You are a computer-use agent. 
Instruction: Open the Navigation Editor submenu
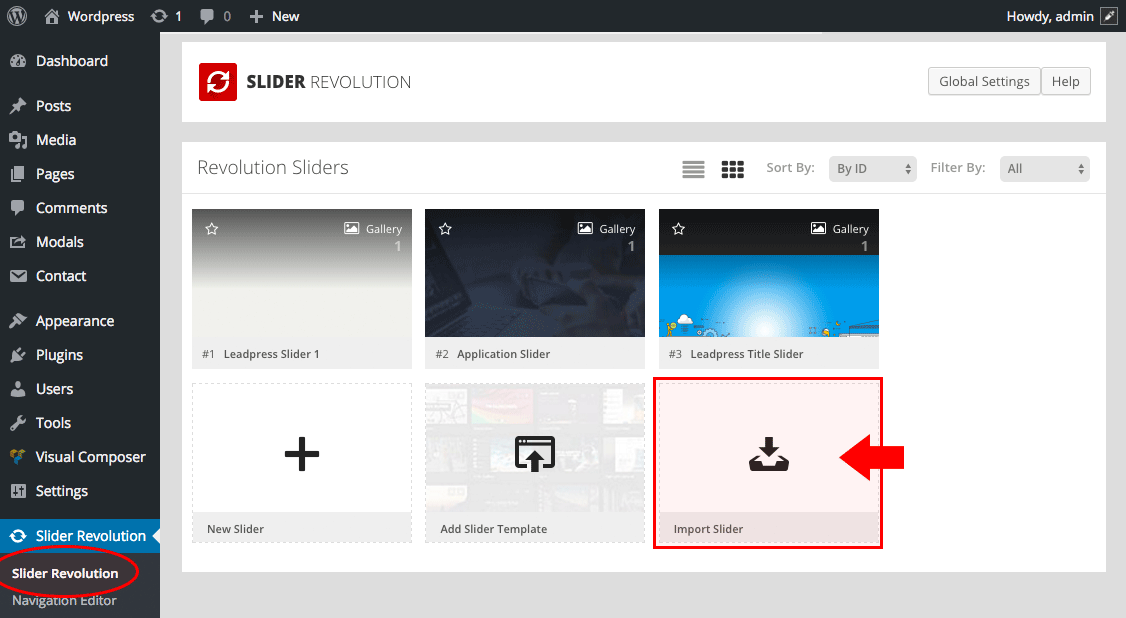(x=64, y=601)
